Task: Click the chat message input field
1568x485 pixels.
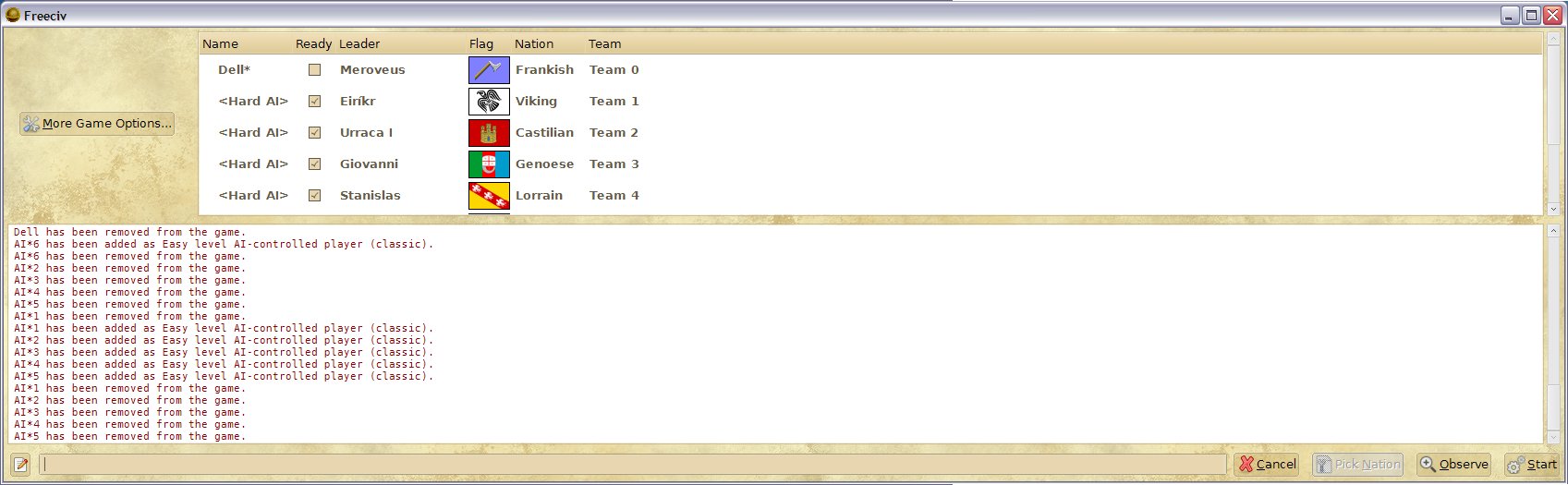Action: tap(634, 464)
